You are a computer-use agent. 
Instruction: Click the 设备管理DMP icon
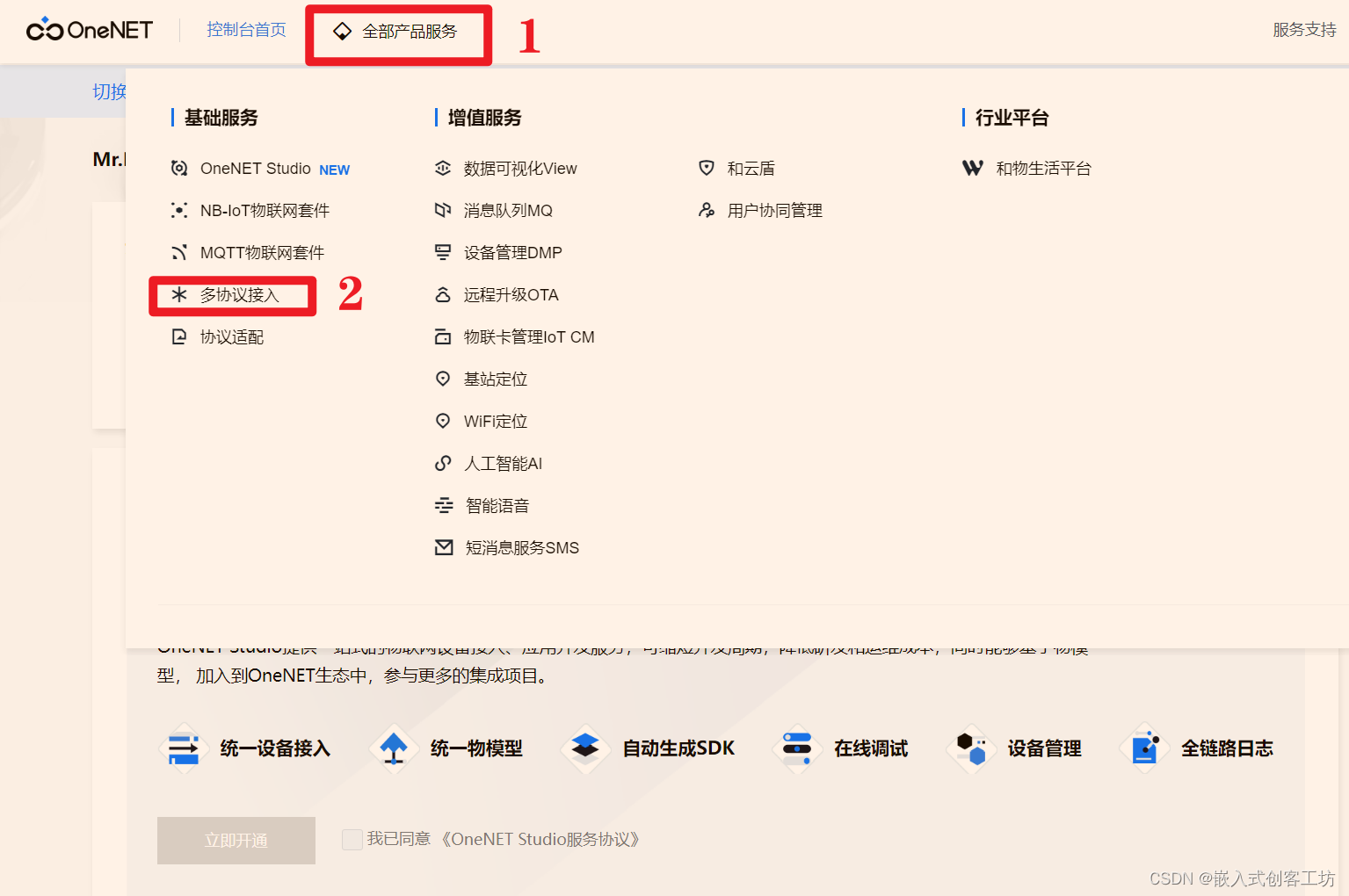[443, 252]
